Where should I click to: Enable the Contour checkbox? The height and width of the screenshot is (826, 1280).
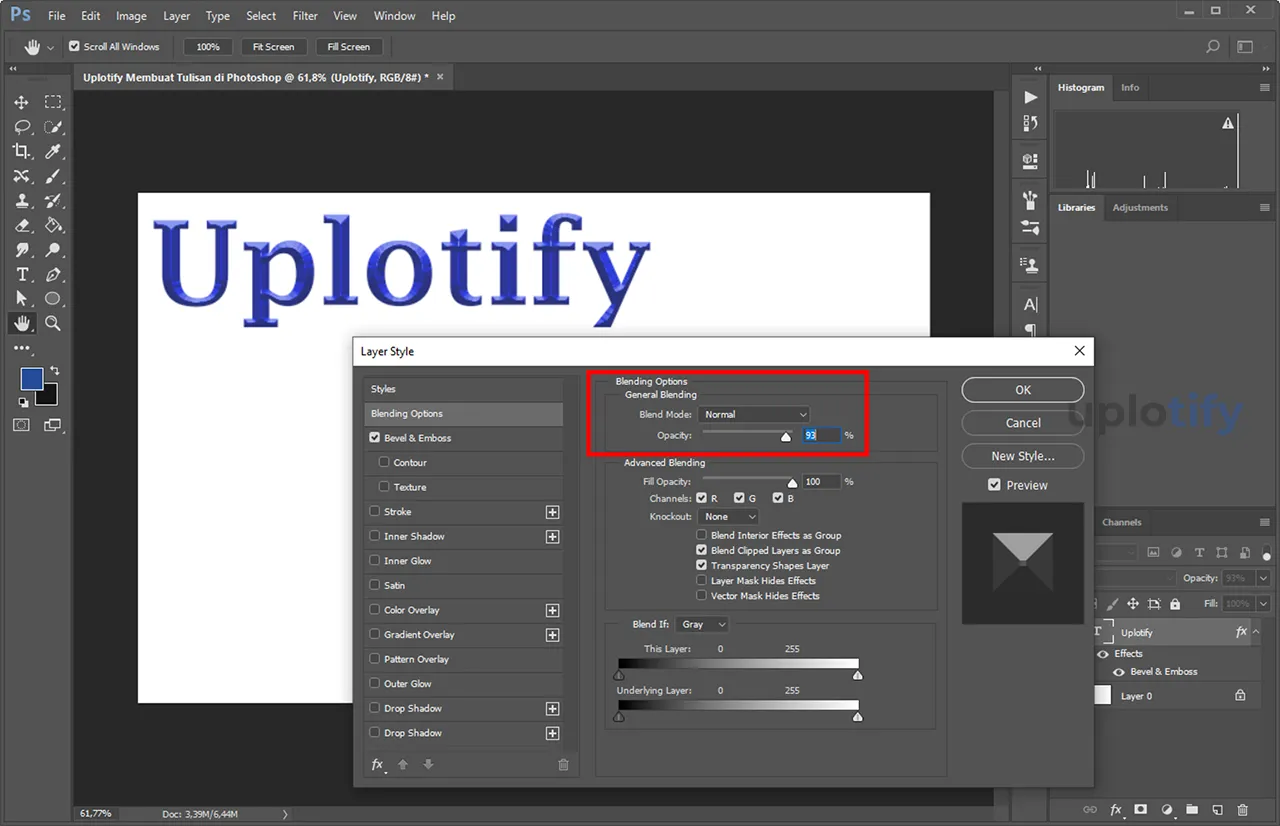tap(384, 463)
